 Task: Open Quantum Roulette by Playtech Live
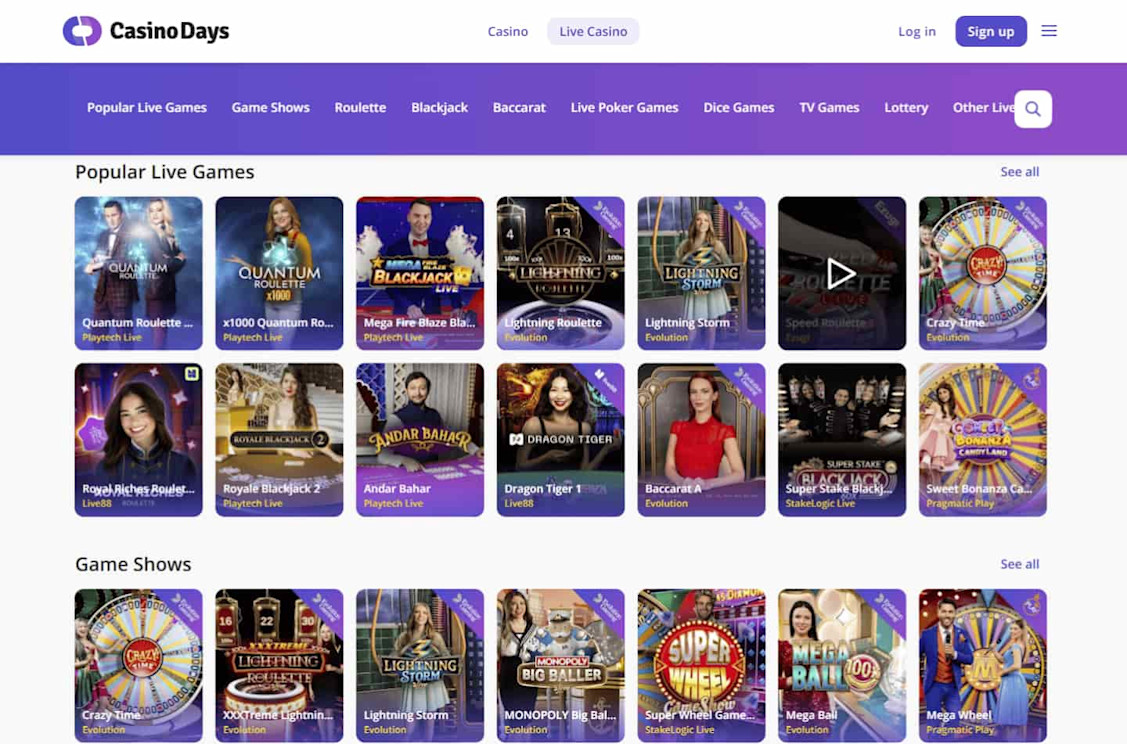(x=139, y=273)
